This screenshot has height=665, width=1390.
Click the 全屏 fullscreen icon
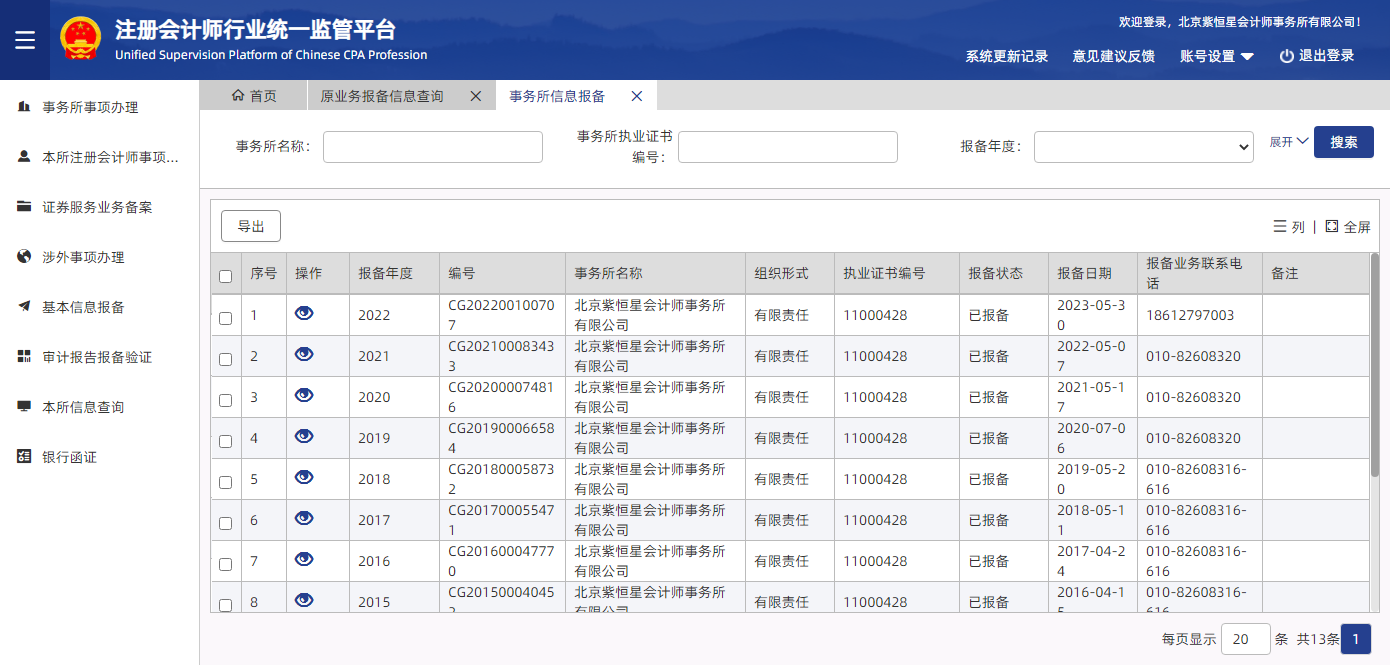click(1331, 227)
